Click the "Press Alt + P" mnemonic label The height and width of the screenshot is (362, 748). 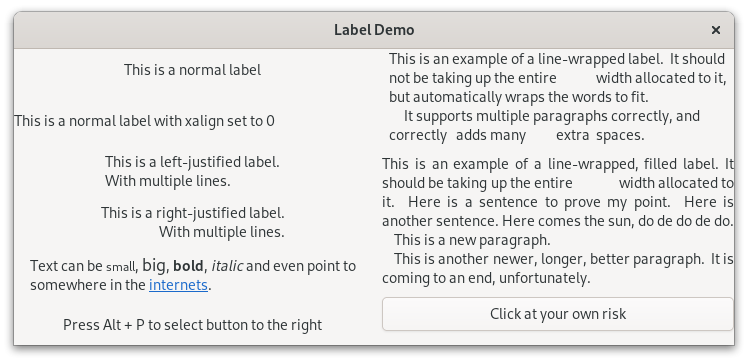193,325
